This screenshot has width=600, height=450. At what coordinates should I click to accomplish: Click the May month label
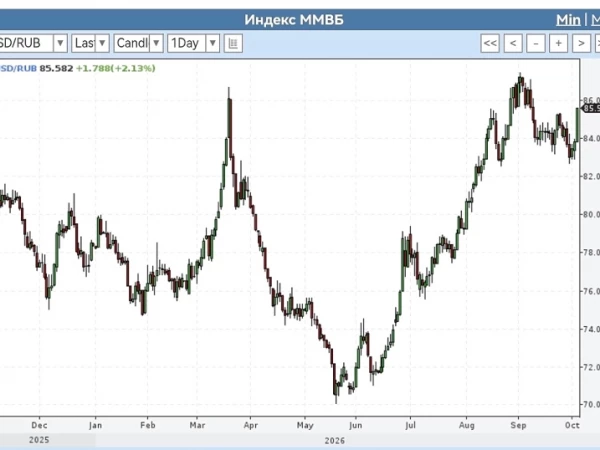[305, 425]
